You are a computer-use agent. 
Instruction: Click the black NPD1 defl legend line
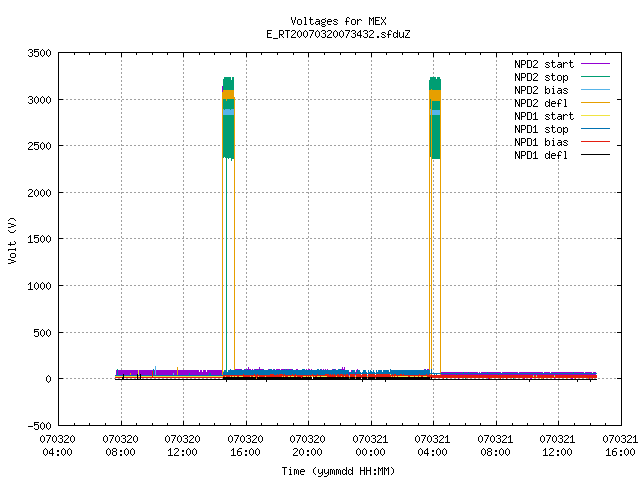tap(595, 155)
